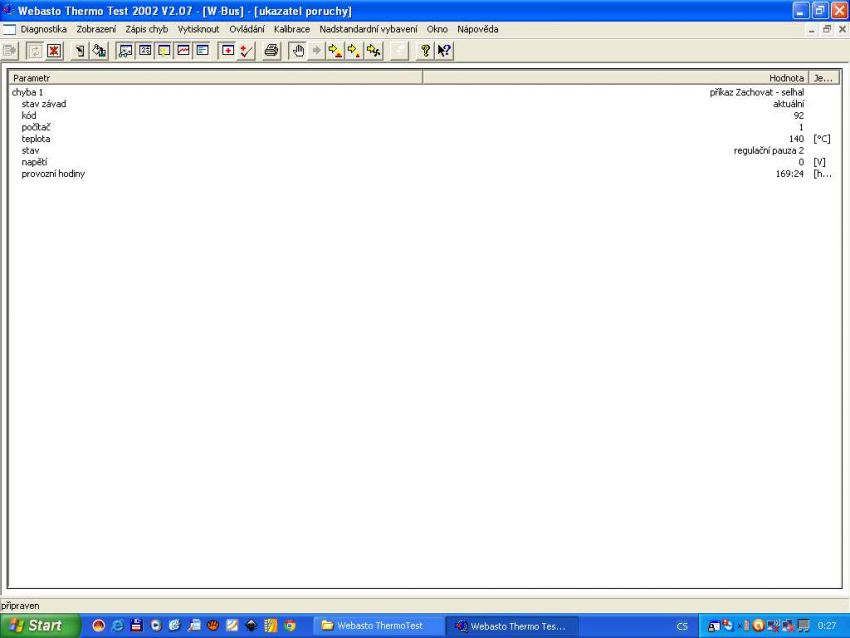
Task: Click the orange round tray icon
Action: [758, 626]
